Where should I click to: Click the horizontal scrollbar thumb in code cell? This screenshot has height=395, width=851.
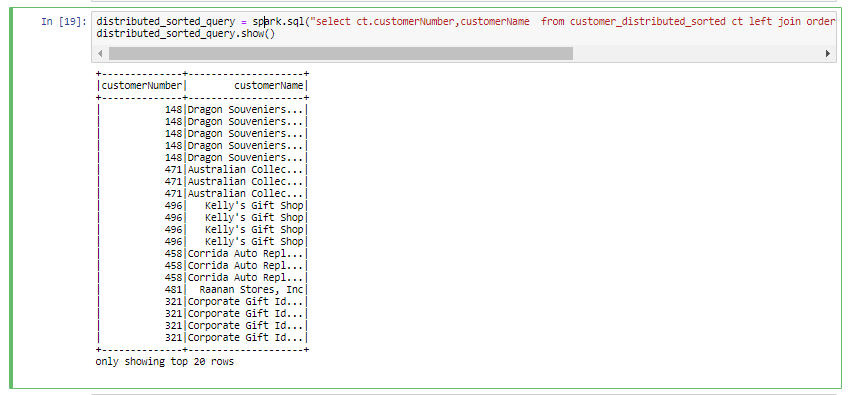click(x=341, y=54)
